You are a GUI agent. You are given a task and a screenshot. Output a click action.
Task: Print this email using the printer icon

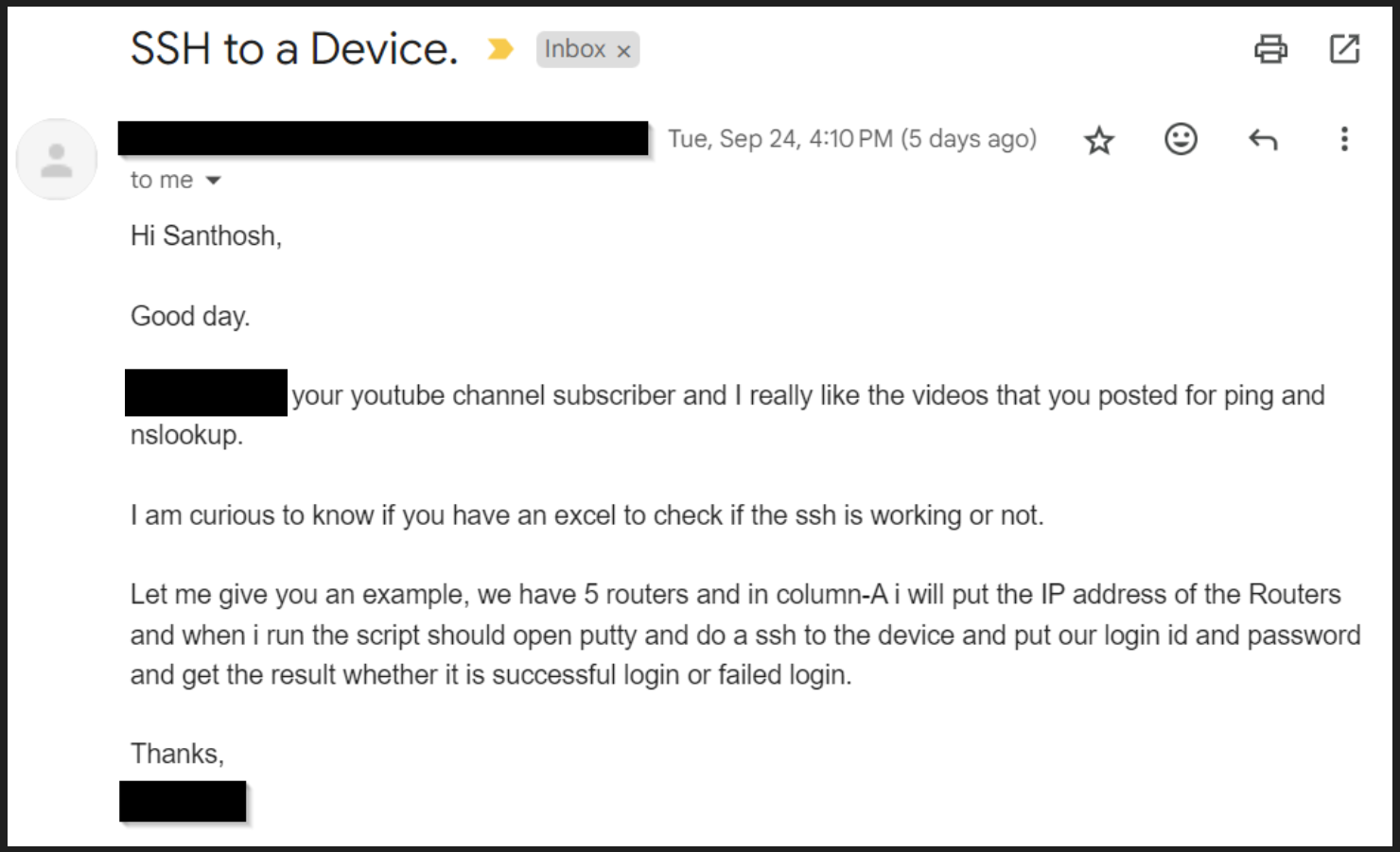coord(1269,48)
